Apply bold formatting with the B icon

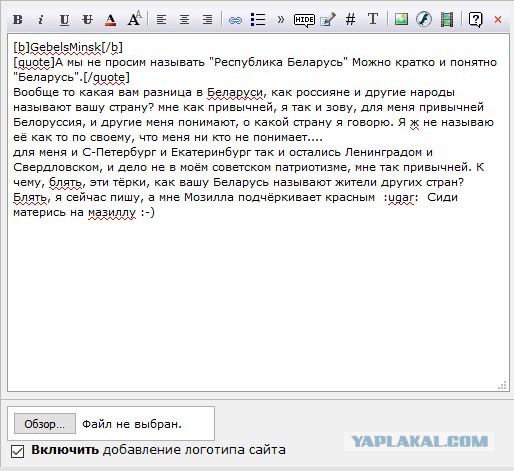pyautogui.click(x=18, y=20)
